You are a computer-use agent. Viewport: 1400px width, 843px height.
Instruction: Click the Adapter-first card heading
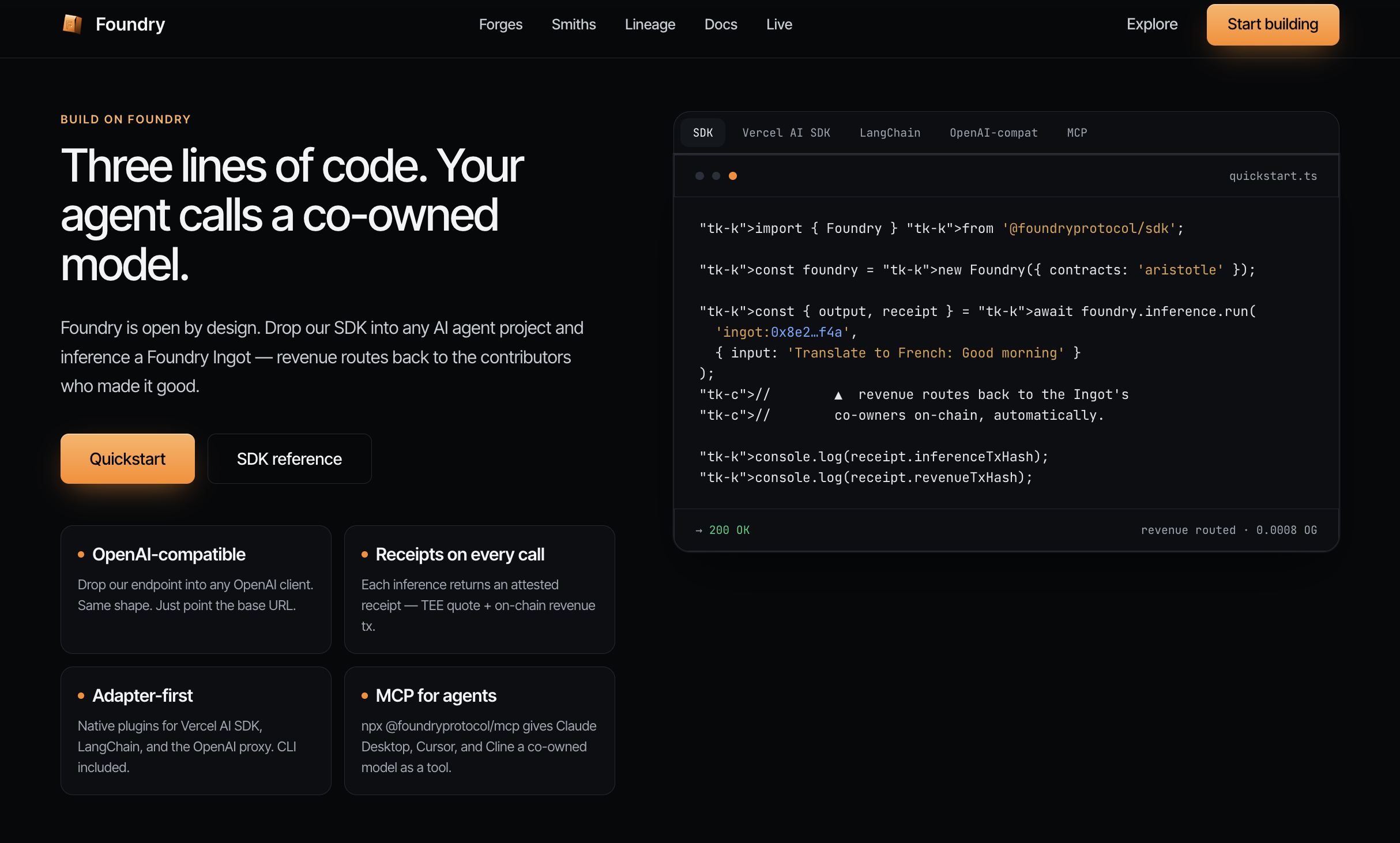[142, 695]
